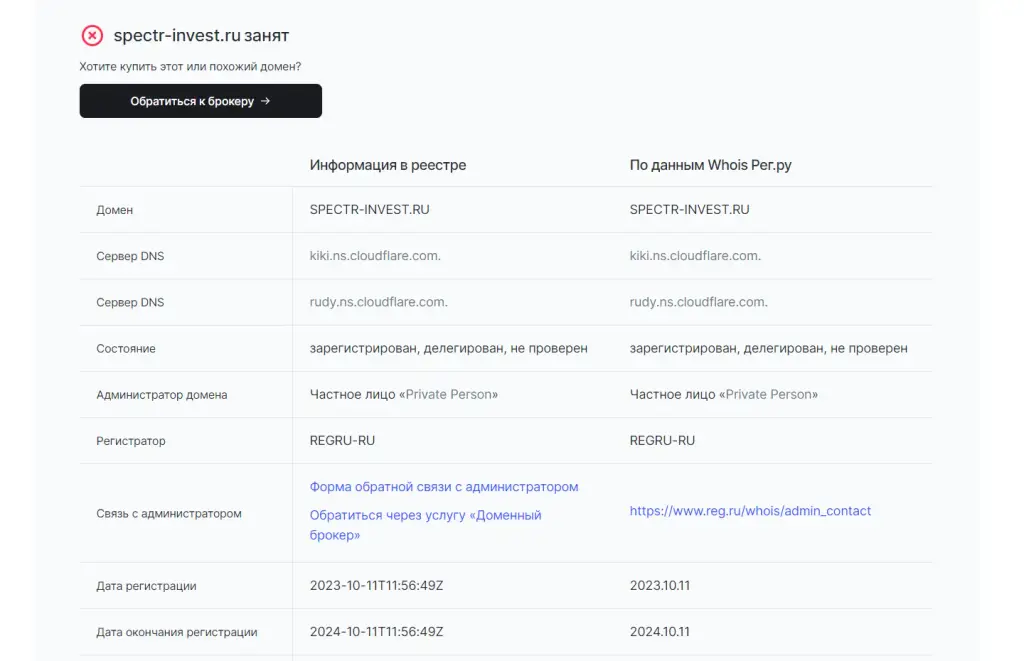This screenshot has height=661, width=1024.
Task: Click the 'Домен' row label
Action: click(114, 210)
